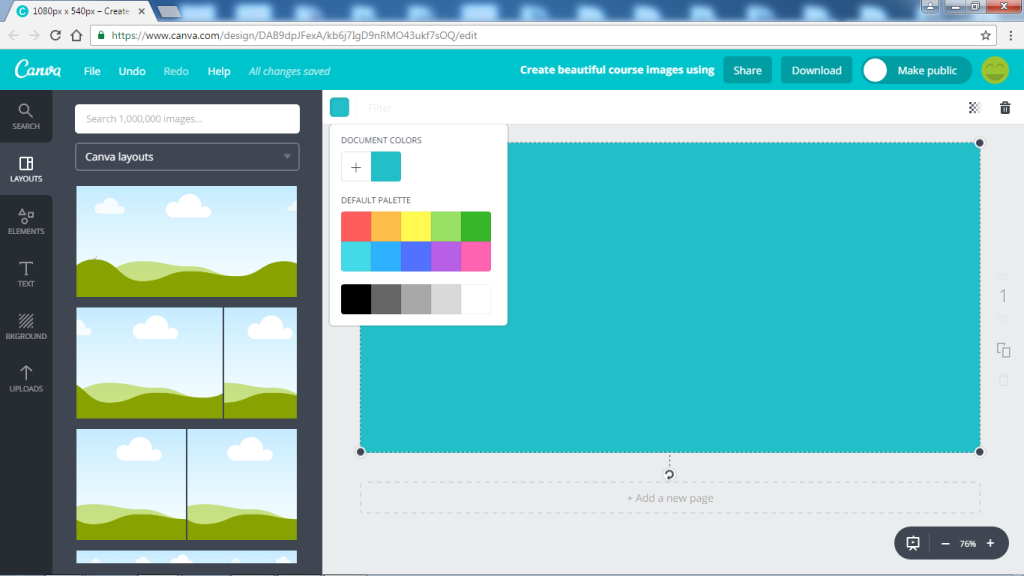
Task: Select the Layouts panel
Action: click(26, 167)
